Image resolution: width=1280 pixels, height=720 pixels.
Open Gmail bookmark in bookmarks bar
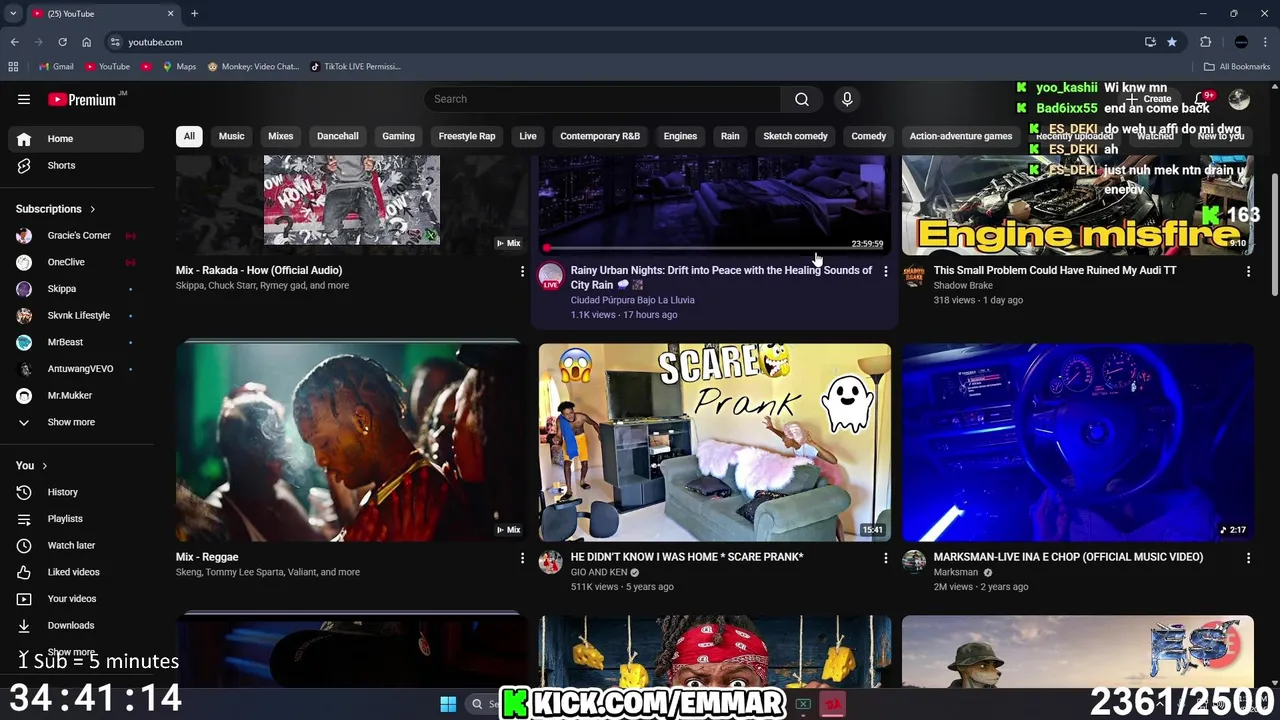56,67
